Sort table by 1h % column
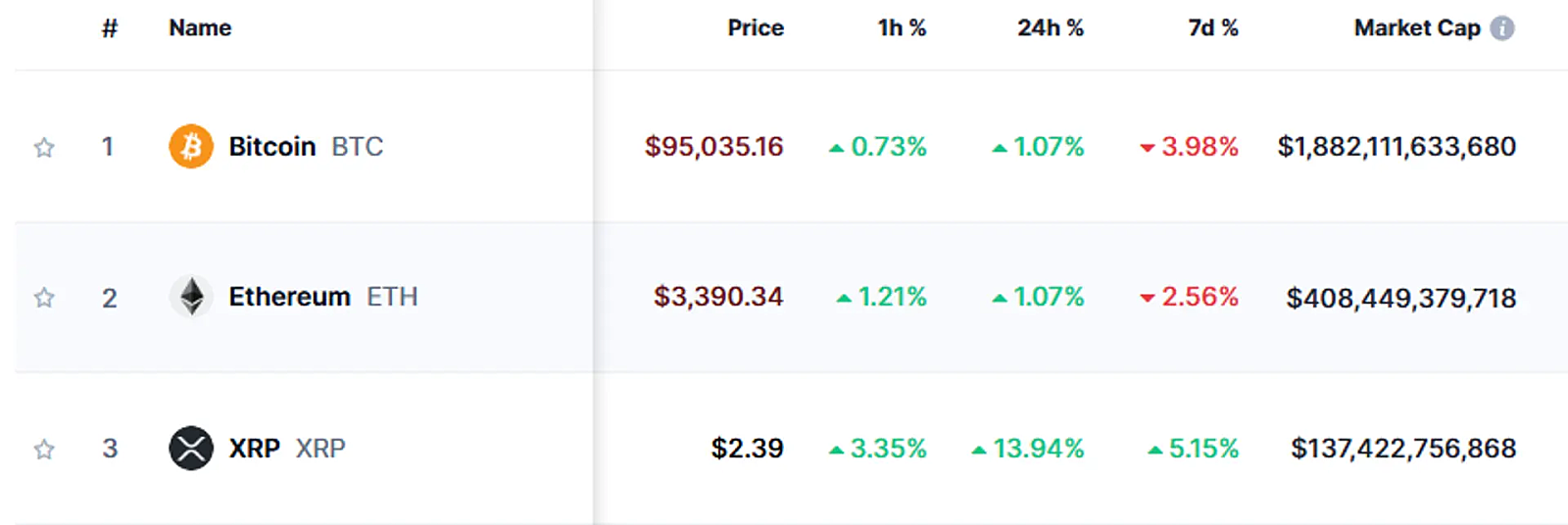 [902, 28]
